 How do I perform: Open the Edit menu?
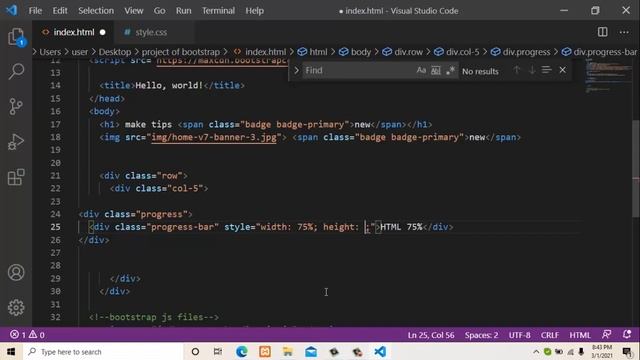tap(60, 11)
